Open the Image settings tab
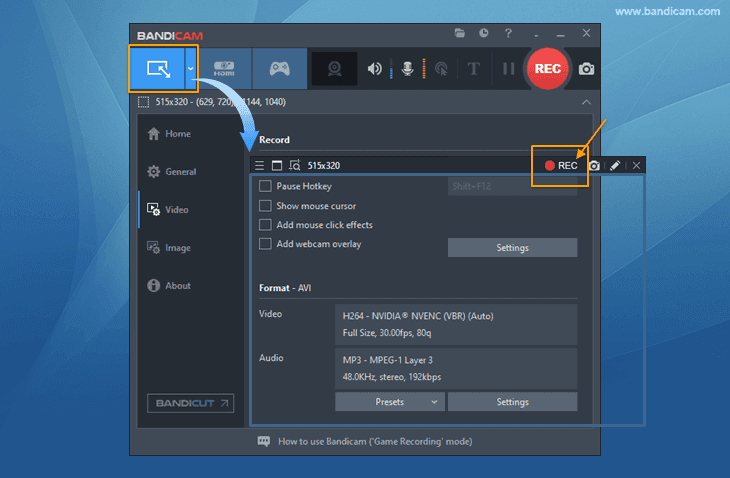The image size is (730, 478). [x=178, y=248]
